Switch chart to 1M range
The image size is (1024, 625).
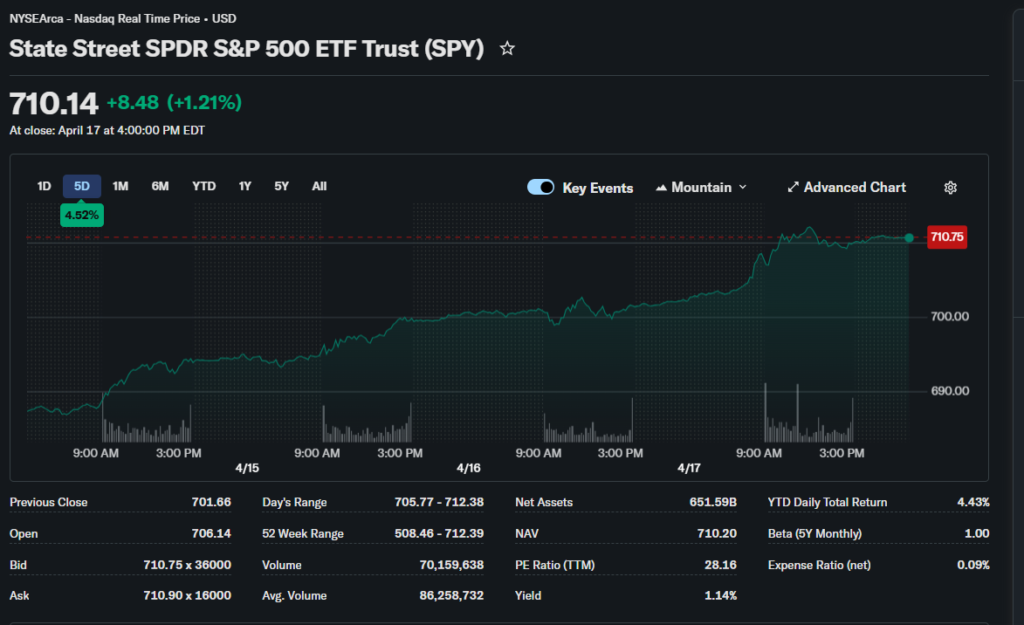120,186
